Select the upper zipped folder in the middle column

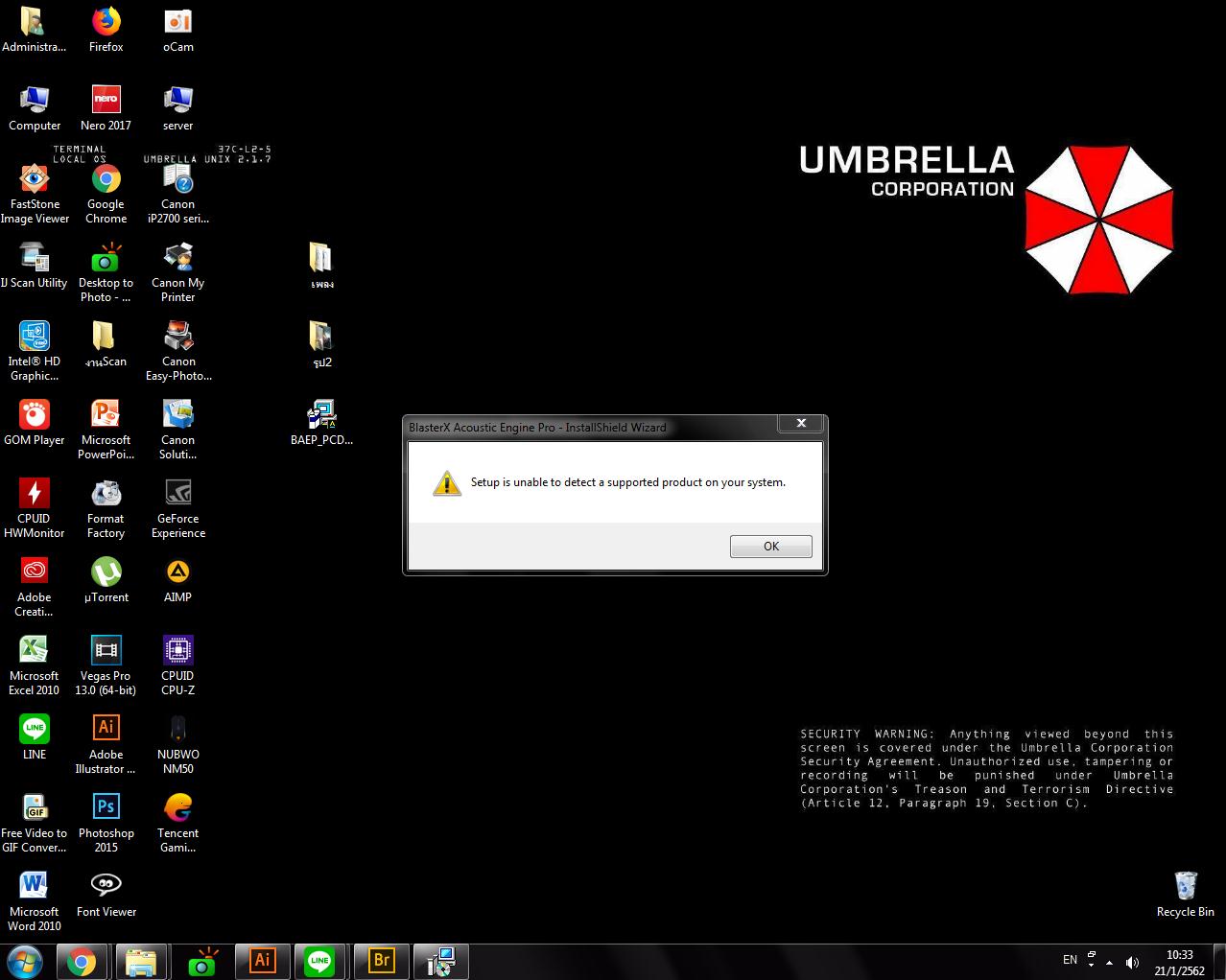point(322,267)
